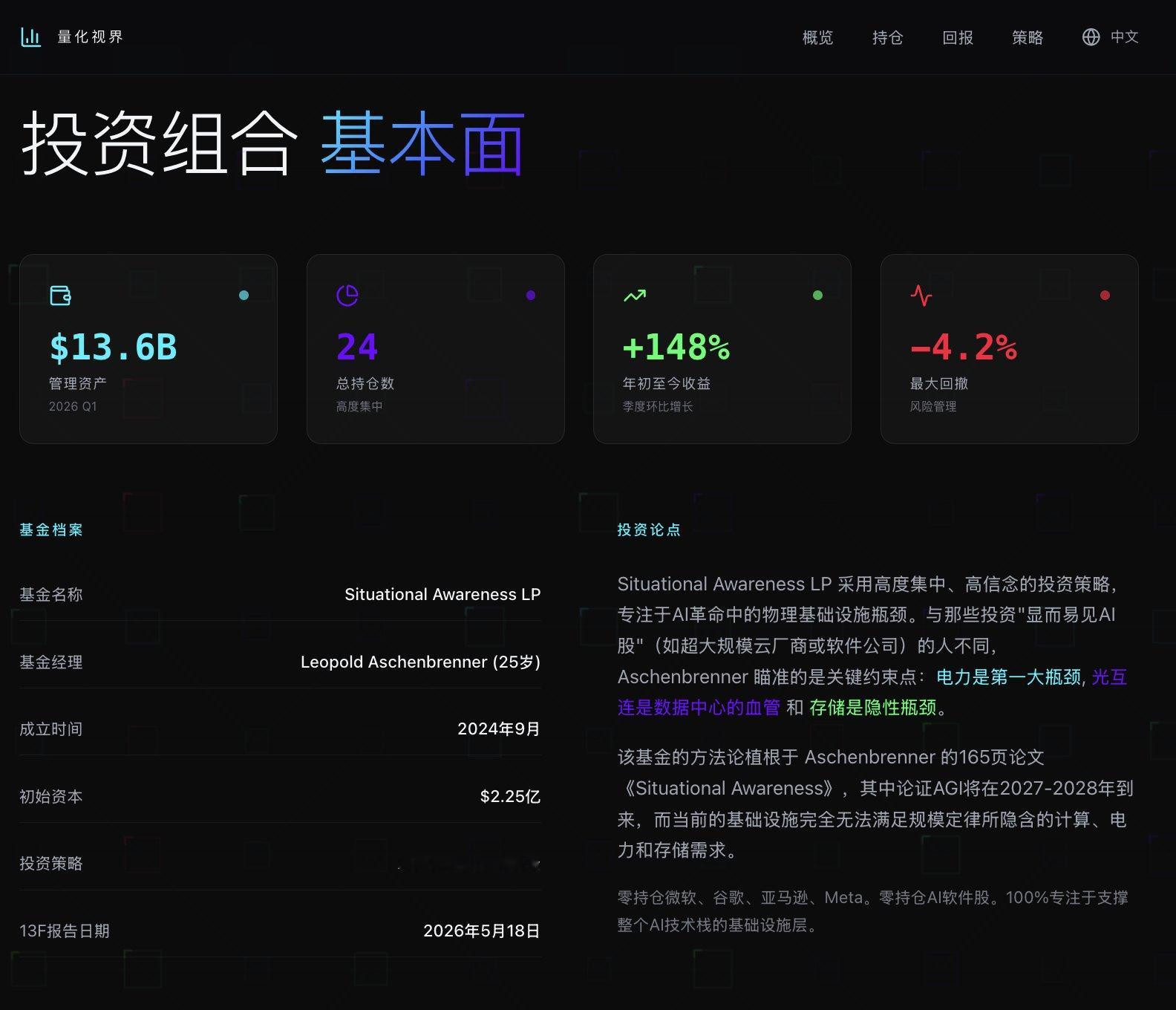Click the purple phrase 连是数据中心的血管
This screenshot has width=1176, height=1010.
(699, 707)
